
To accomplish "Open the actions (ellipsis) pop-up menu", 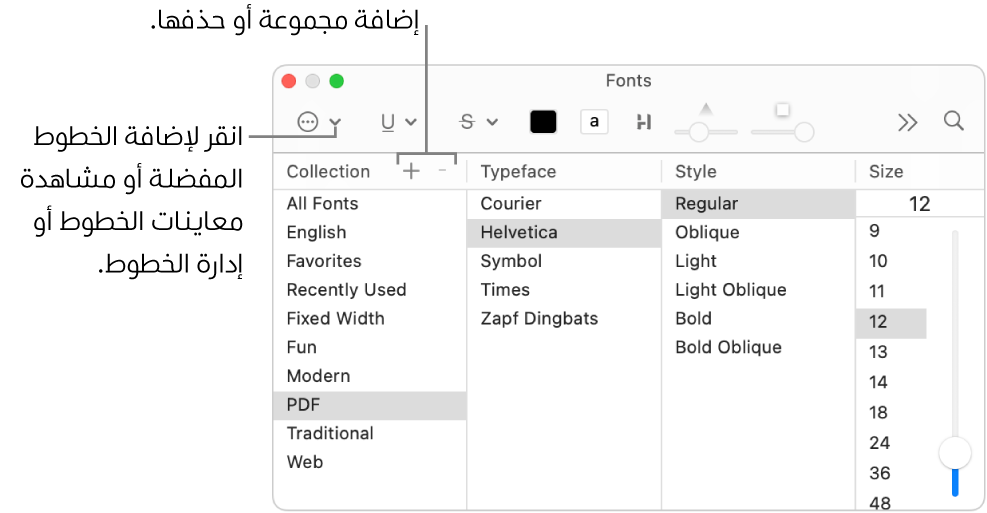I will pos(318,122).
